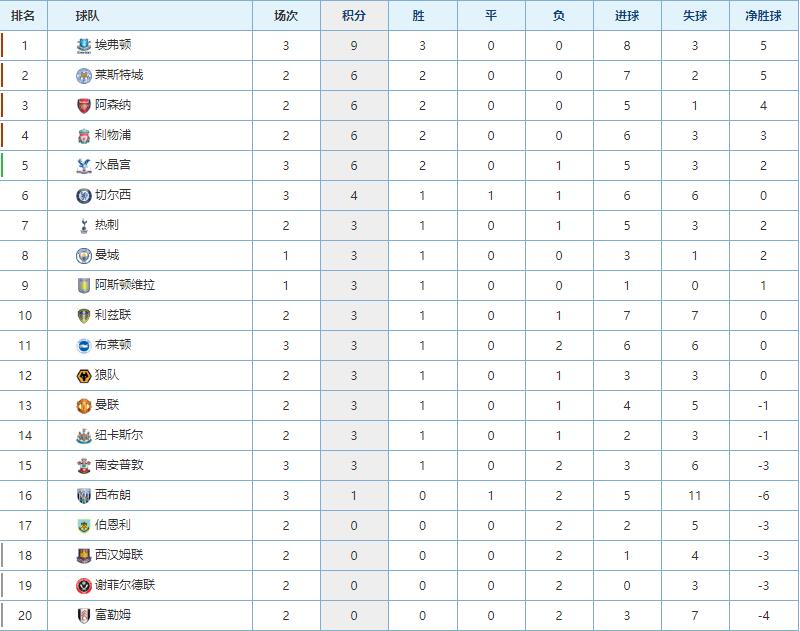Click the Chelsea club crest icon
800x631 pixels.
tap(84, 195)
